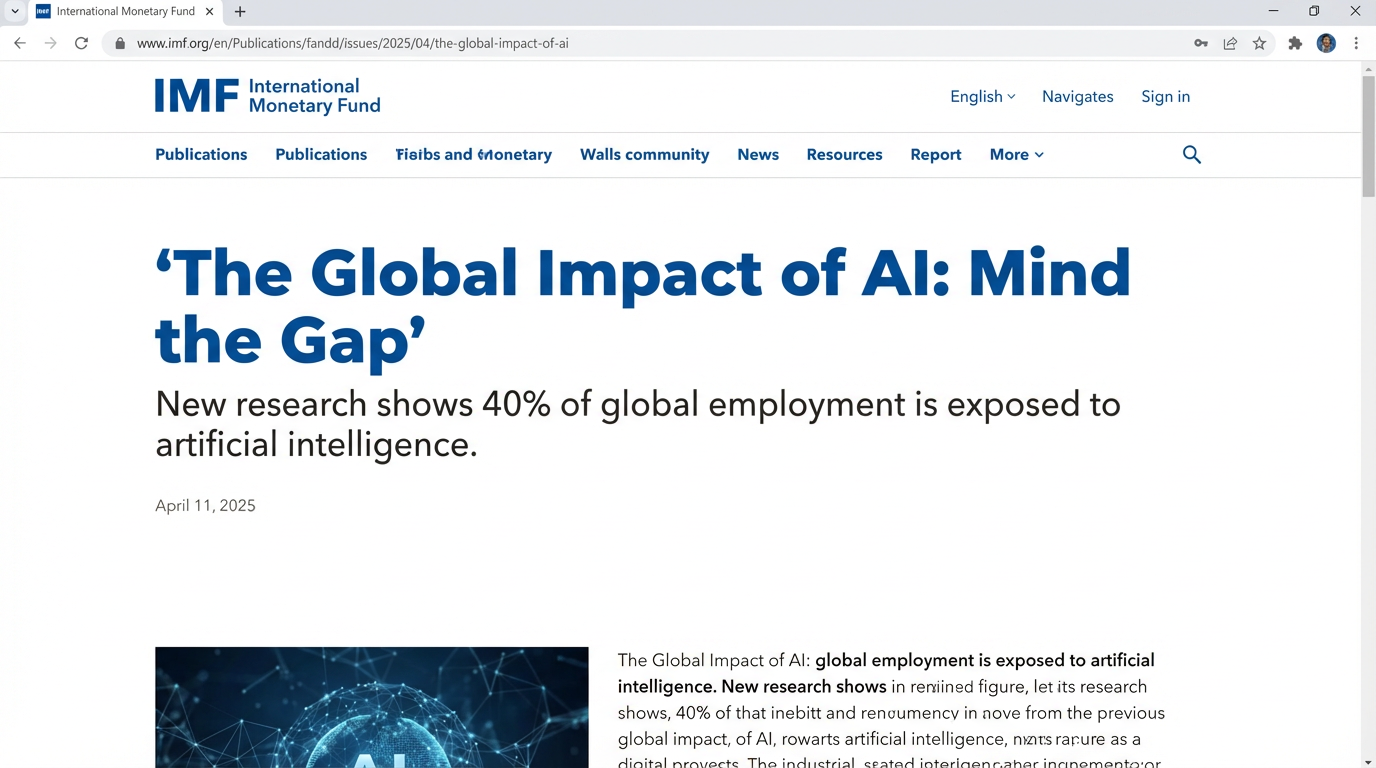Select the Resources navigation item
The height and width of the screenshot is (768, 1376).
point(844,155)
